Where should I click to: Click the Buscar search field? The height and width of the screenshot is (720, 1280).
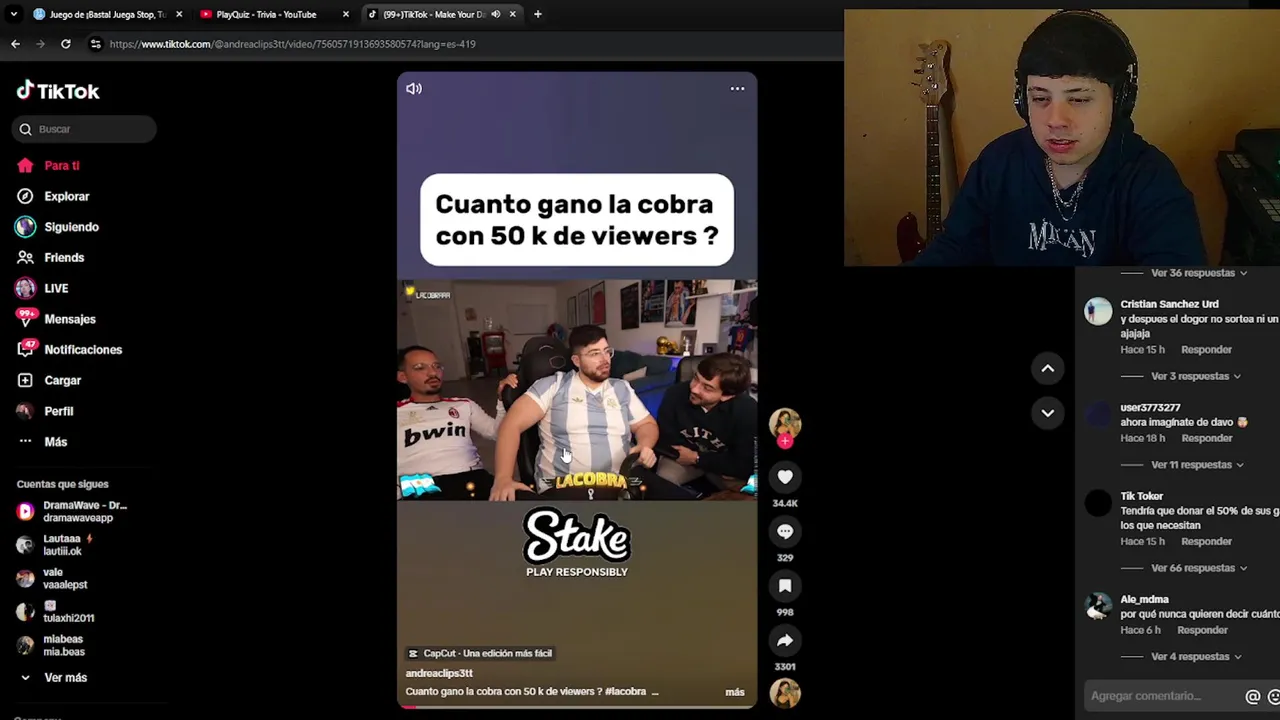click(x=85, y=129)
